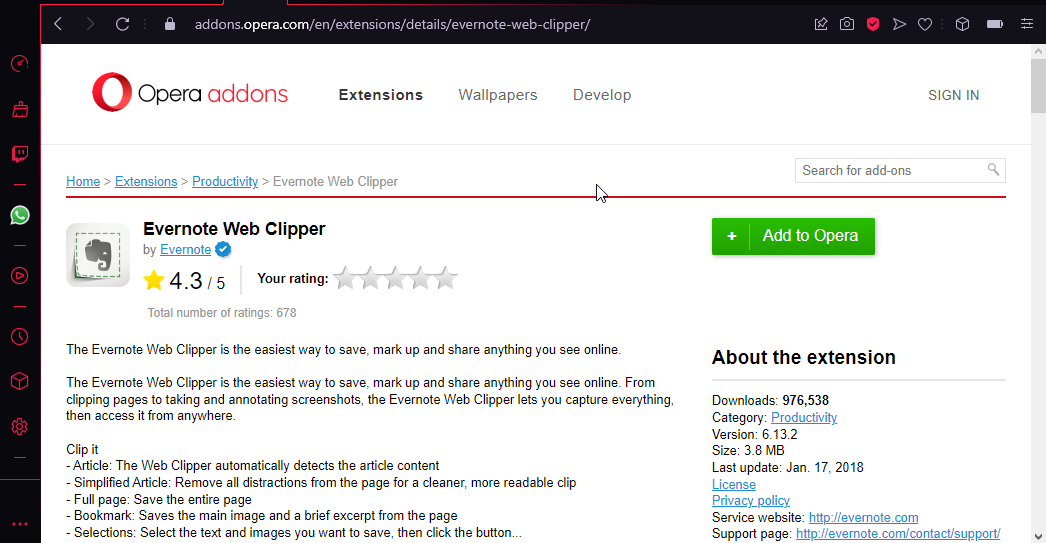Open the License link
This screenshot has width=1046, height=543.
tap(734, 484)
